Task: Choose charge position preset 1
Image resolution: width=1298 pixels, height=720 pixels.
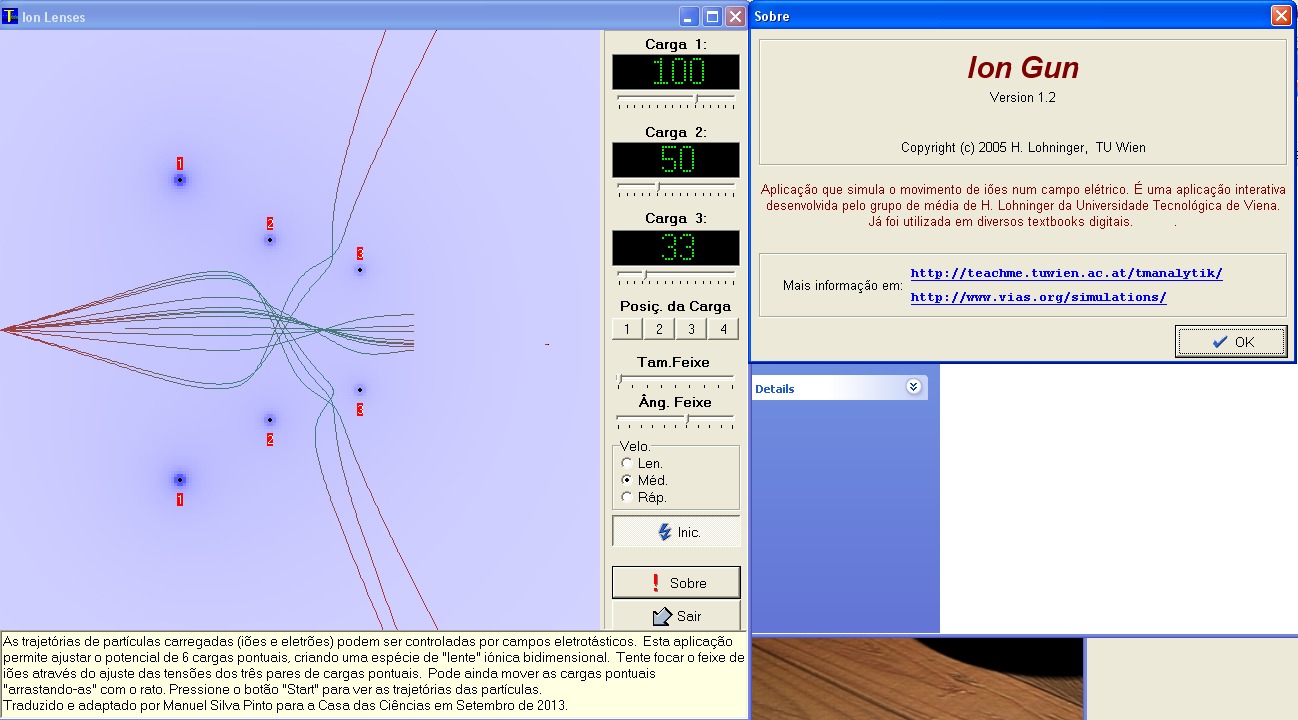Action: pos(626,329)
